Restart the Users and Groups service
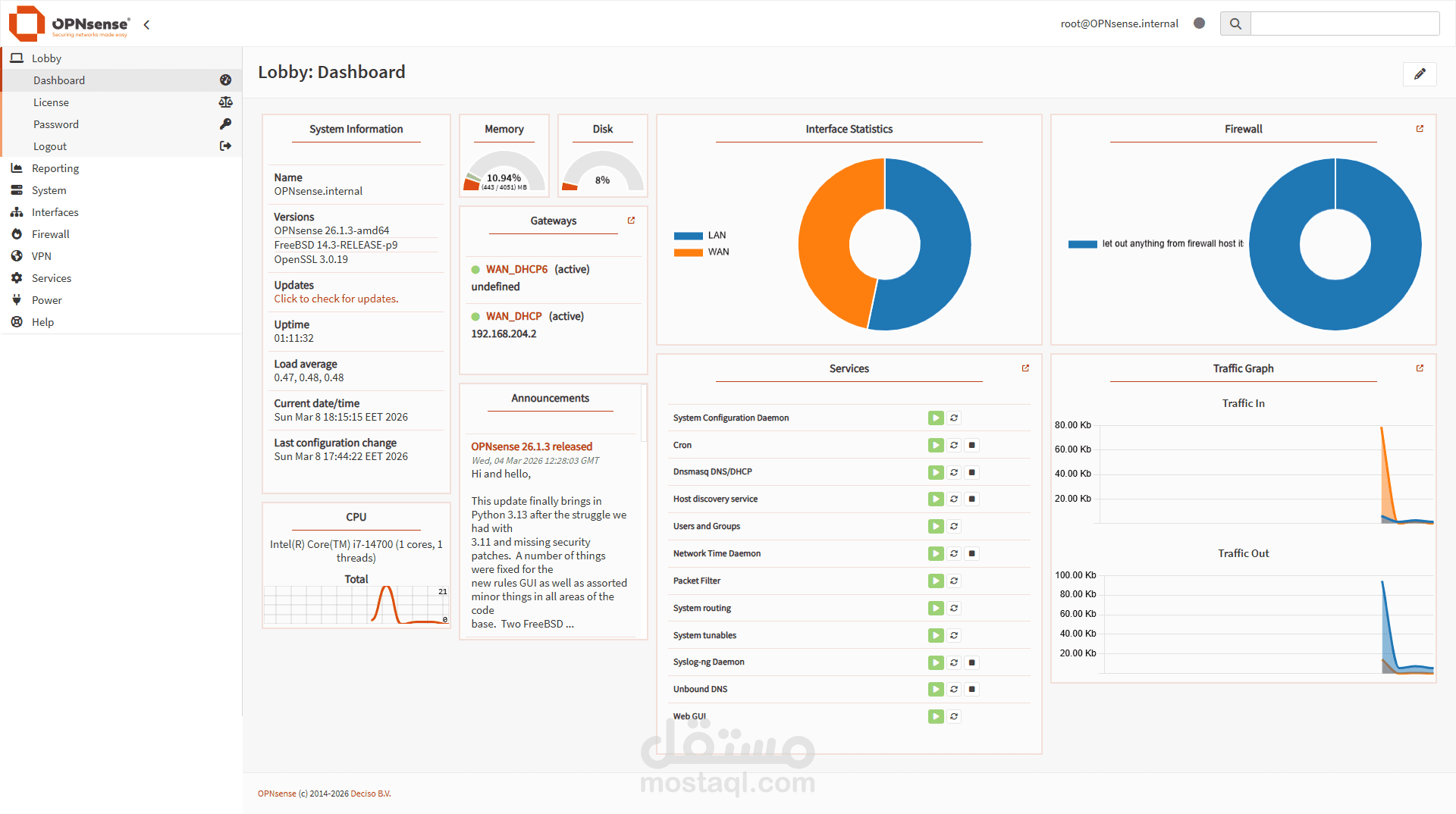The height and width of the screenshot is (814, 1456). click(954, 526)
